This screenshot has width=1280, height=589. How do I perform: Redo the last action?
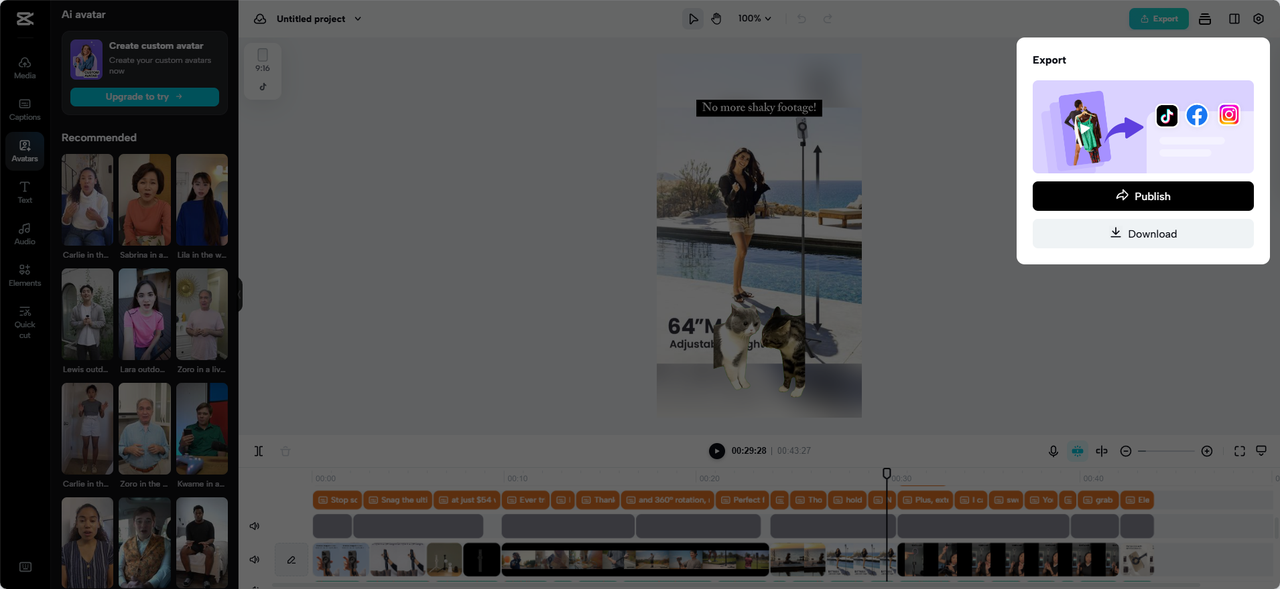coord(827,19)
